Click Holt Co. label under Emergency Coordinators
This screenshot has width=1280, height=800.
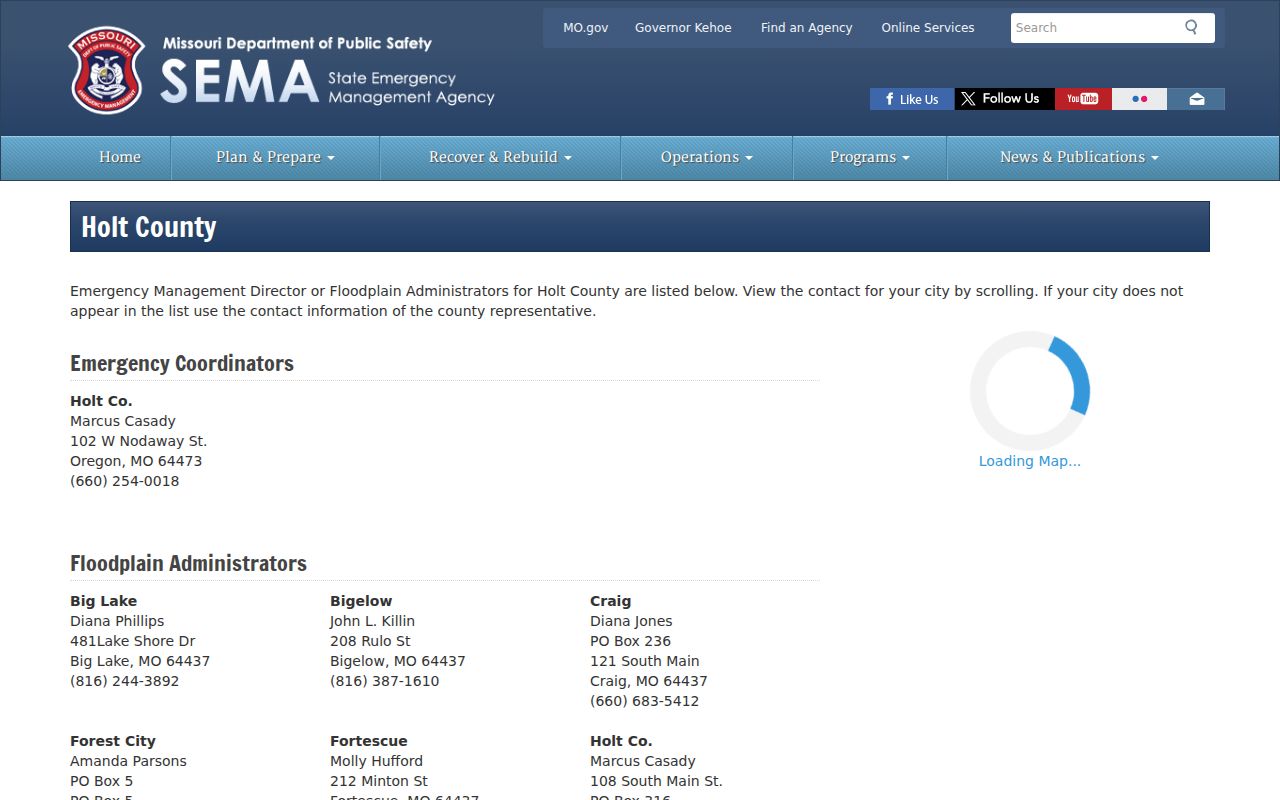tap(101, 401)
